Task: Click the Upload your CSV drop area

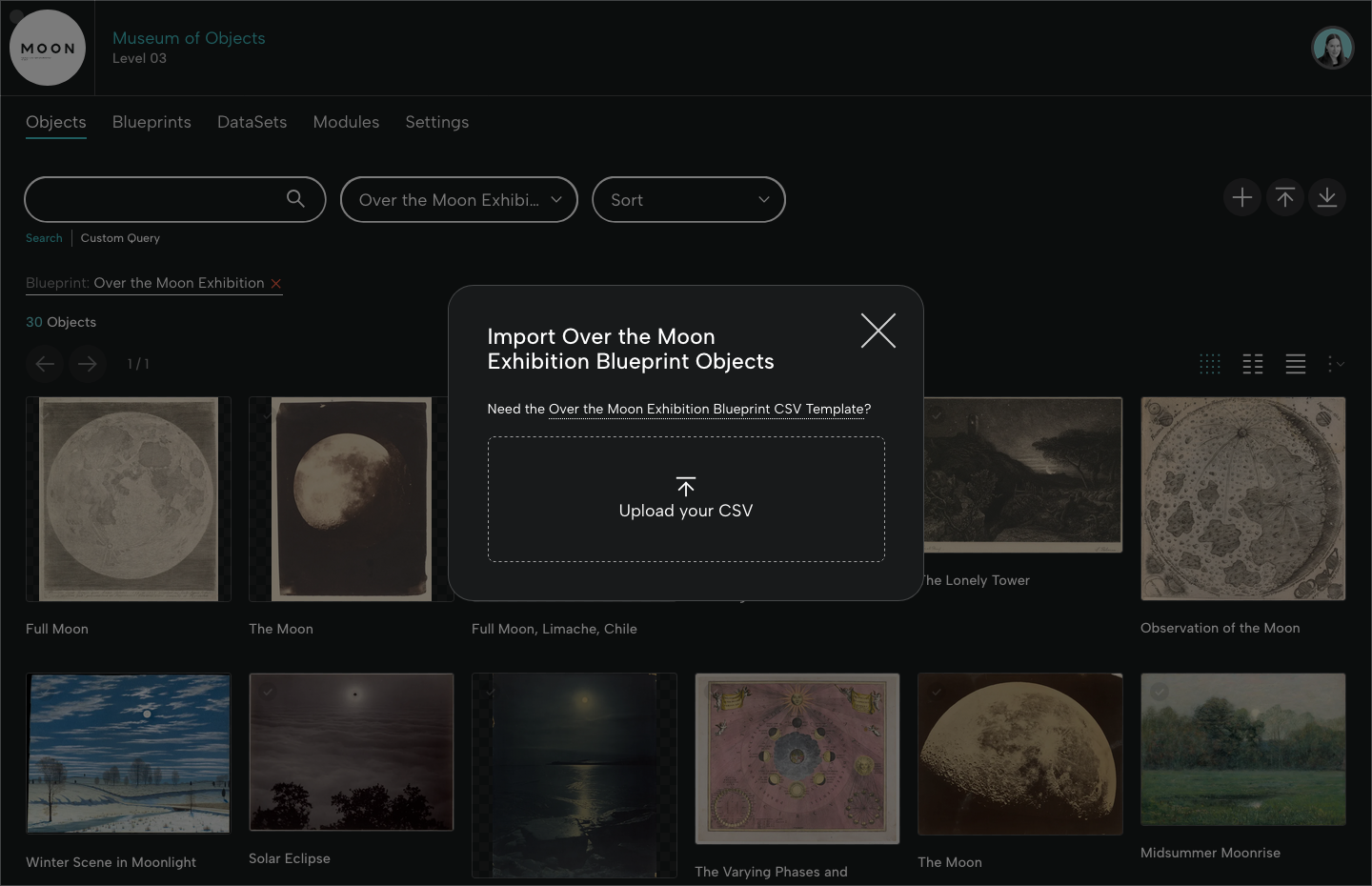Action: [x=686, y=499]
